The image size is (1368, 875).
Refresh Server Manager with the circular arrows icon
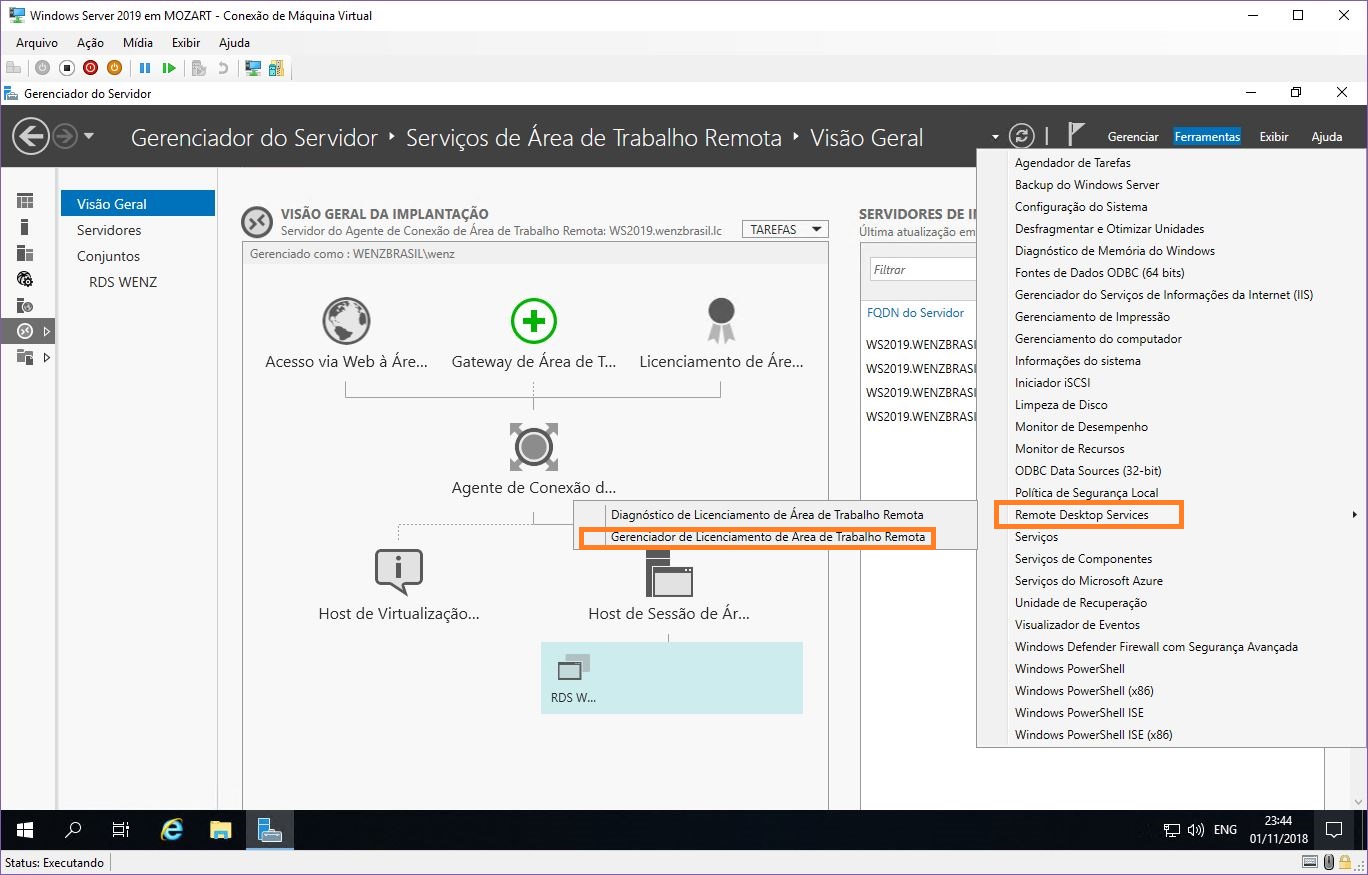[1021, 136]
